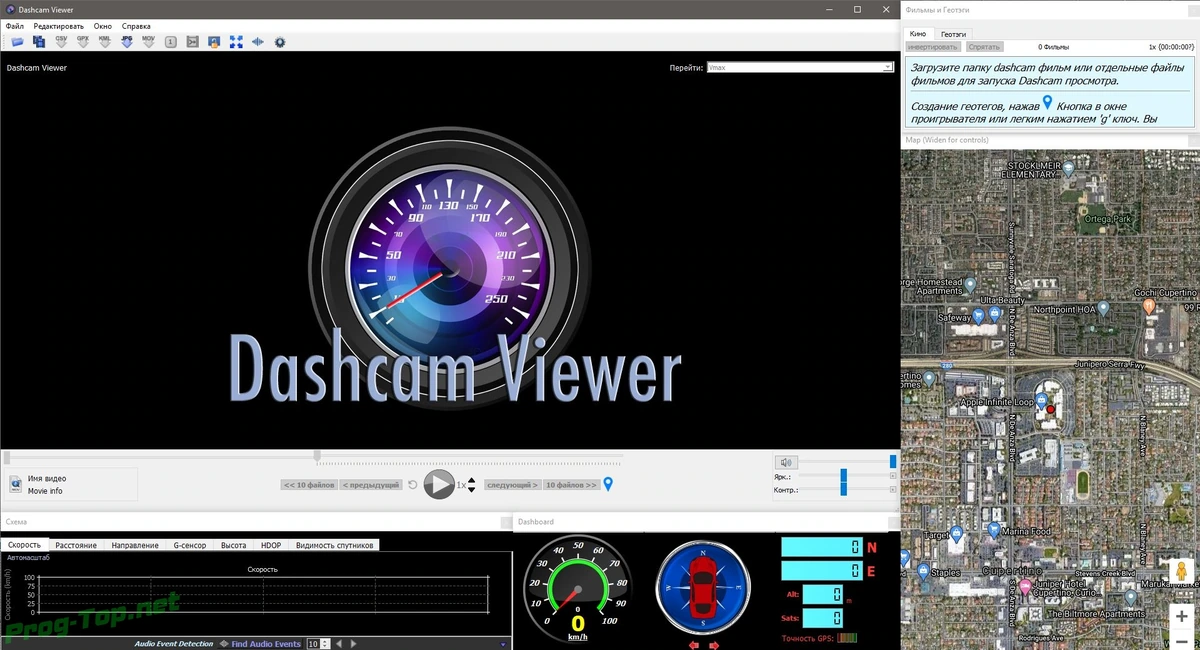Image resolution: width=1200 pixels, height=650 pixels.
Task: Click the movie file icon near 'Имя видео'
Action: (x=16, y=485)
